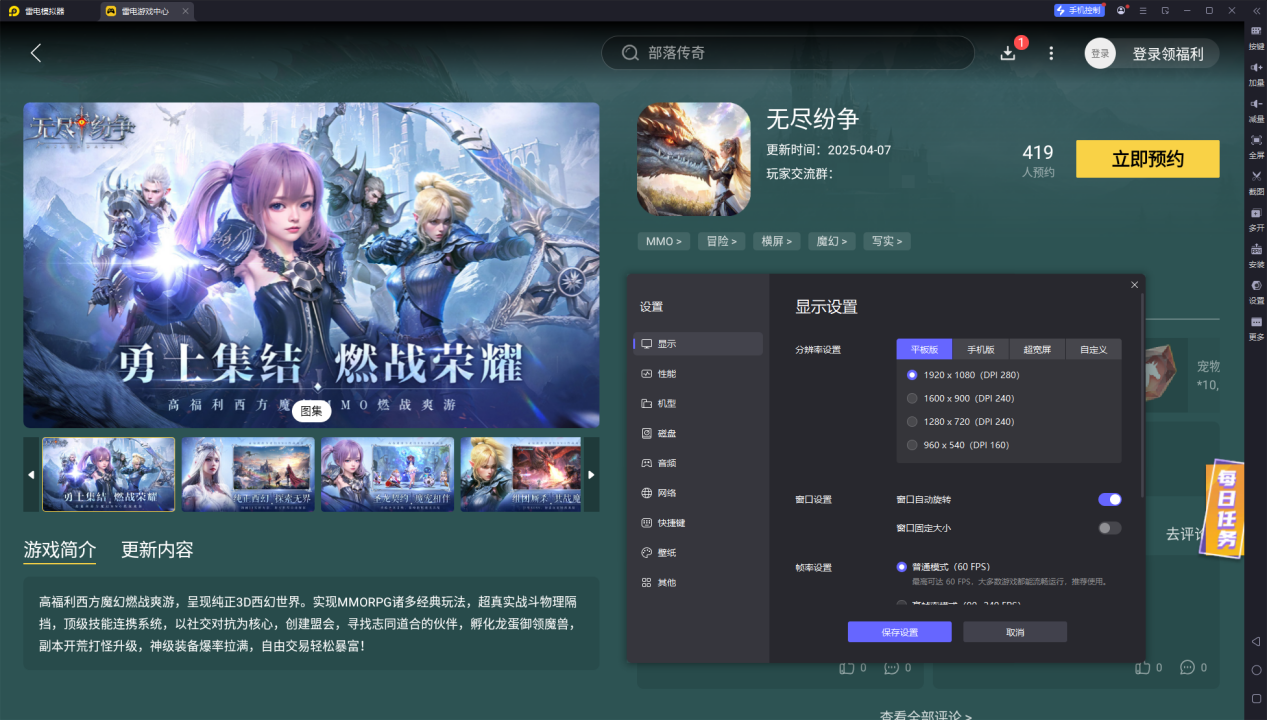Open 其他 settings category
The image size is (1267, 720).
699,582
